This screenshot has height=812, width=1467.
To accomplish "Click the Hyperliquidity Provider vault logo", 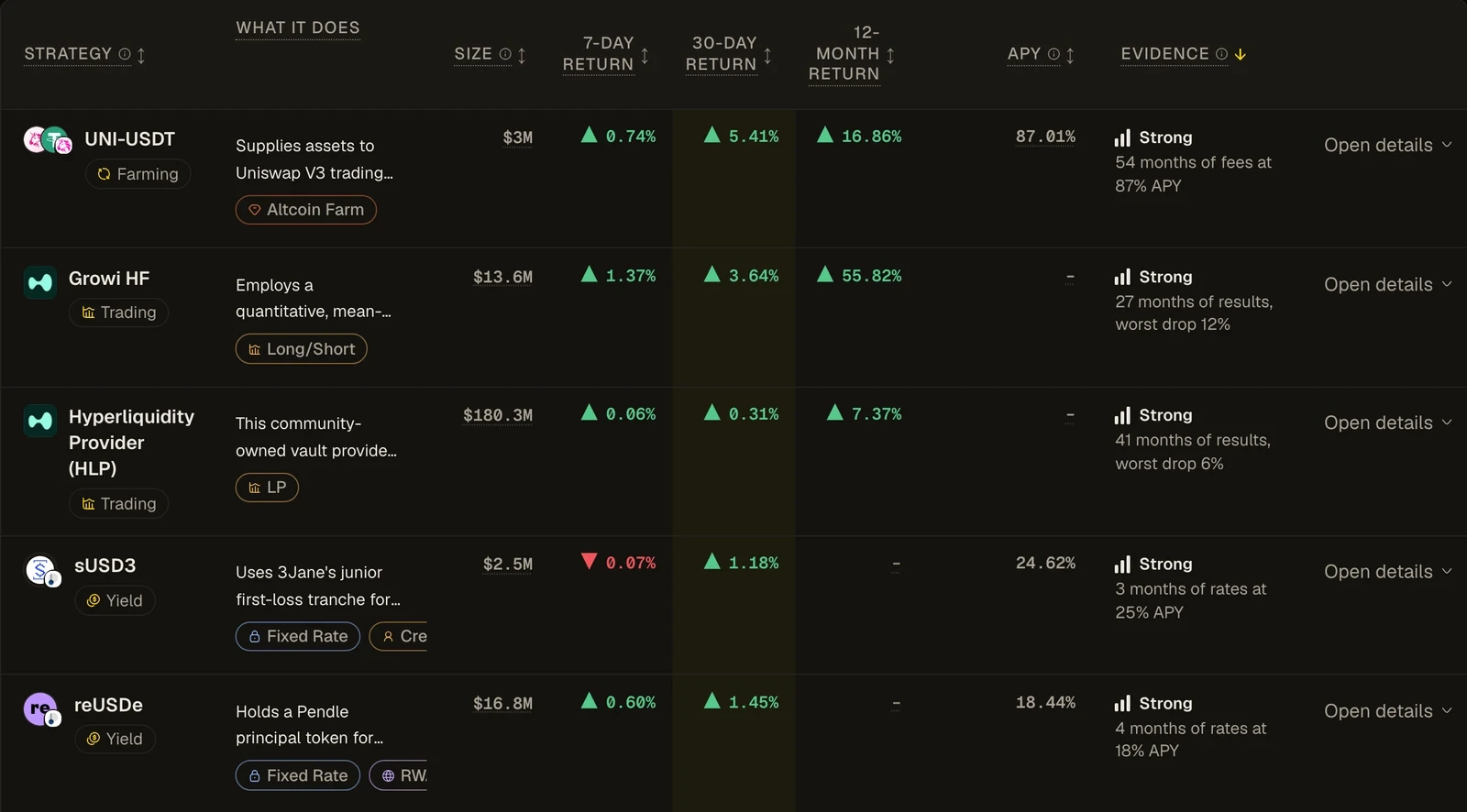I will tap(39, 421).
